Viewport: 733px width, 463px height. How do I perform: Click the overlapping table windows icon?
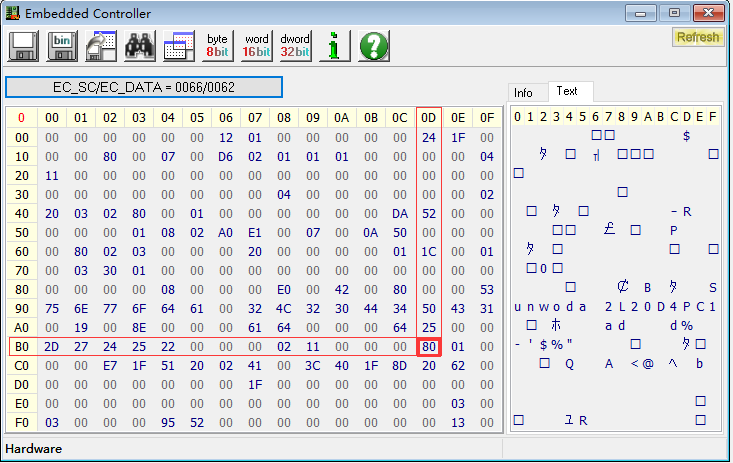click(x=178, y=45)
